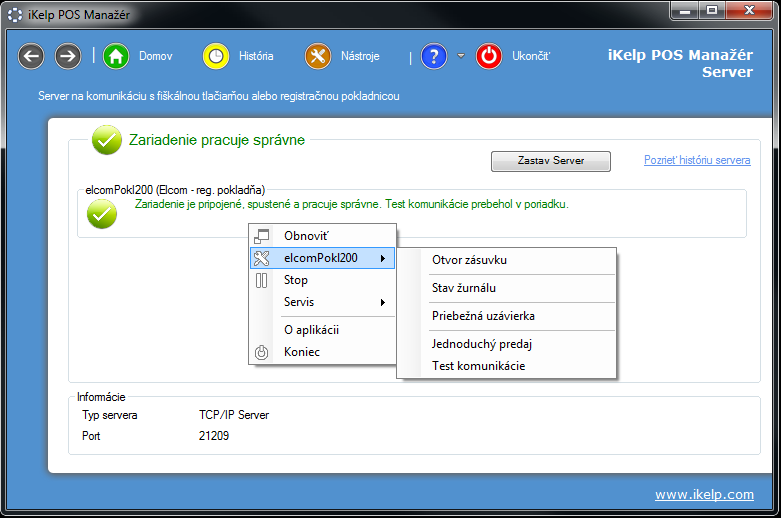Click the back arrow navigation icon

coord(31,56)
